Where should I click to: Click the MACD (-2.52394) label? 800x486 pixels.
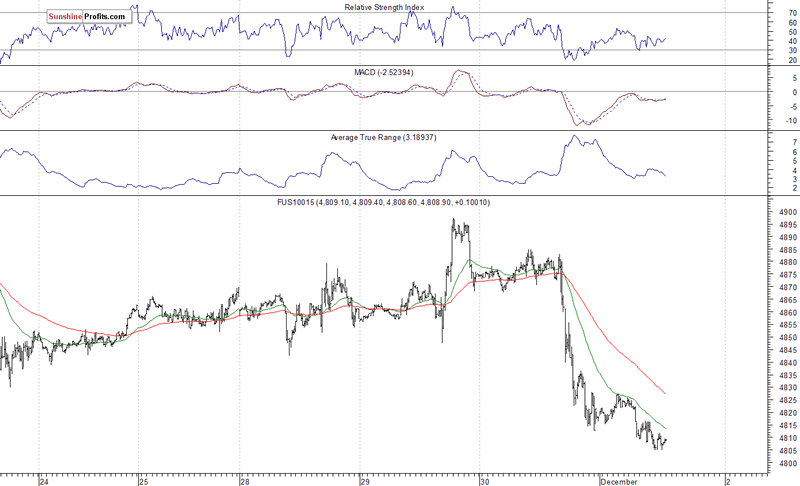(x=384, y=72)
